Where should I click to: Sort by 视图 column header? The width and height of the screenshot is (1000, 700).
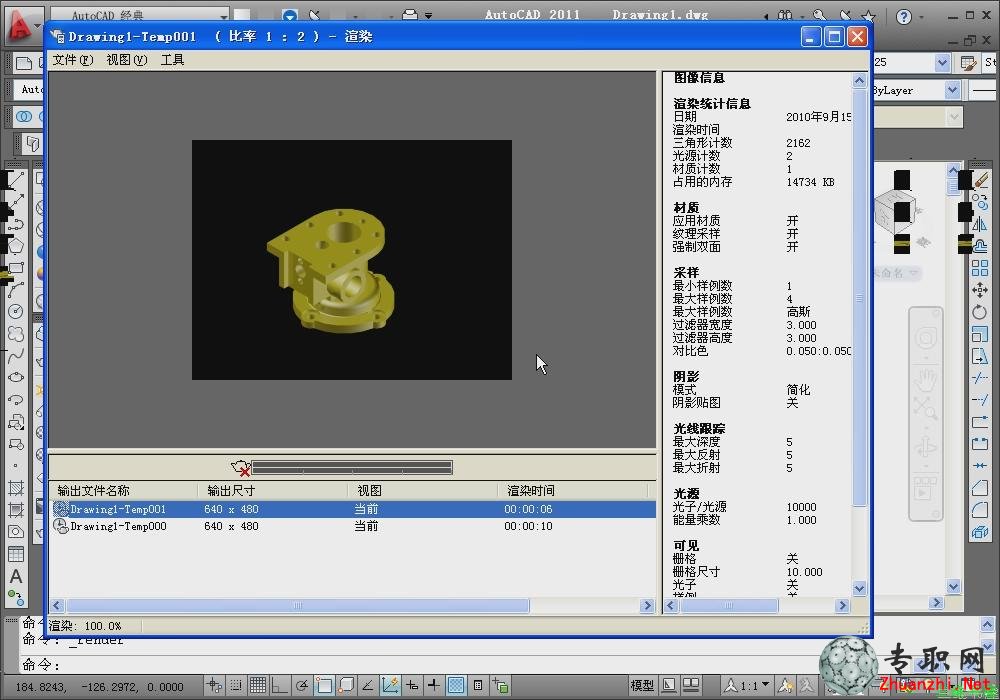(x=422, y=490)
